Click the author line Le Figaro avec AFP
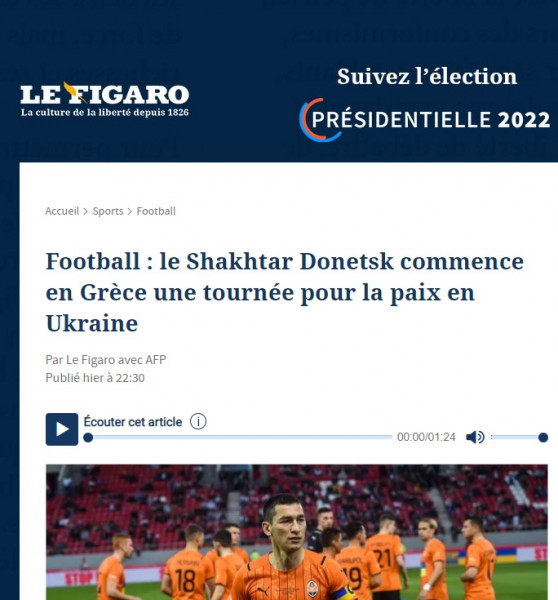The image size is (558, 600). (106, 360)
